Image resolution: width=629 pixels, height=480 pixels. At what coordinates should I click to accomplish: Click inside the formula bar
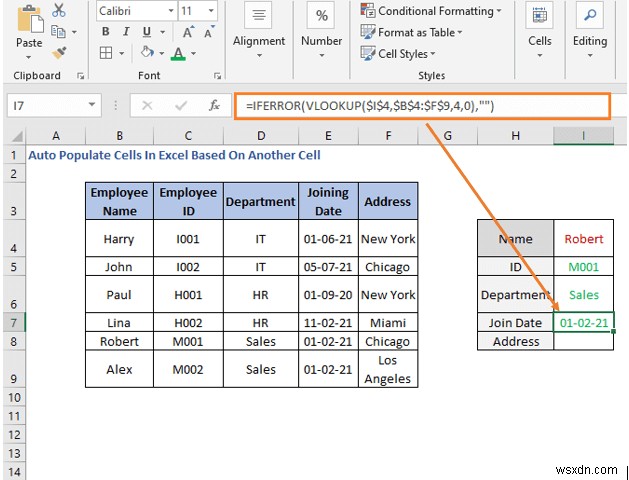point(422,106)
